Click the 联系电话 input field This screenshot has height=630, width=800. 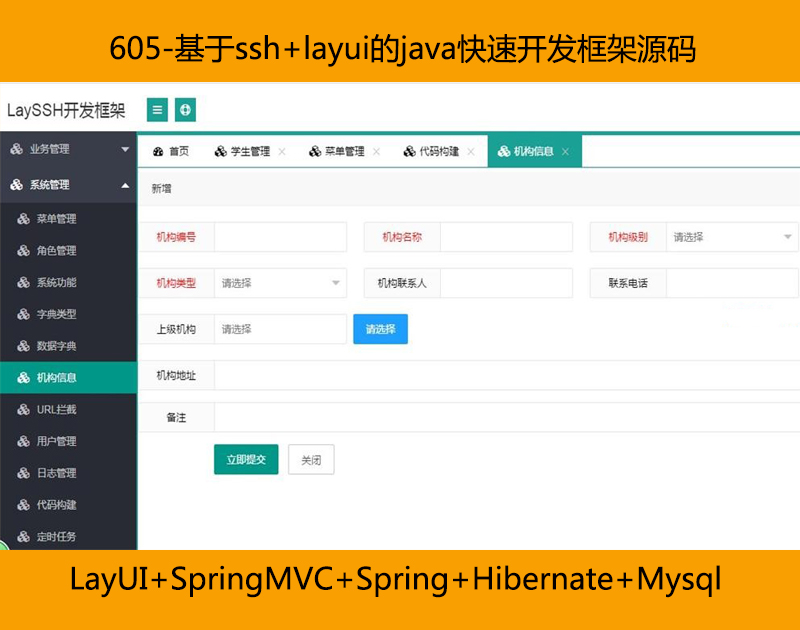pos(731,283)
